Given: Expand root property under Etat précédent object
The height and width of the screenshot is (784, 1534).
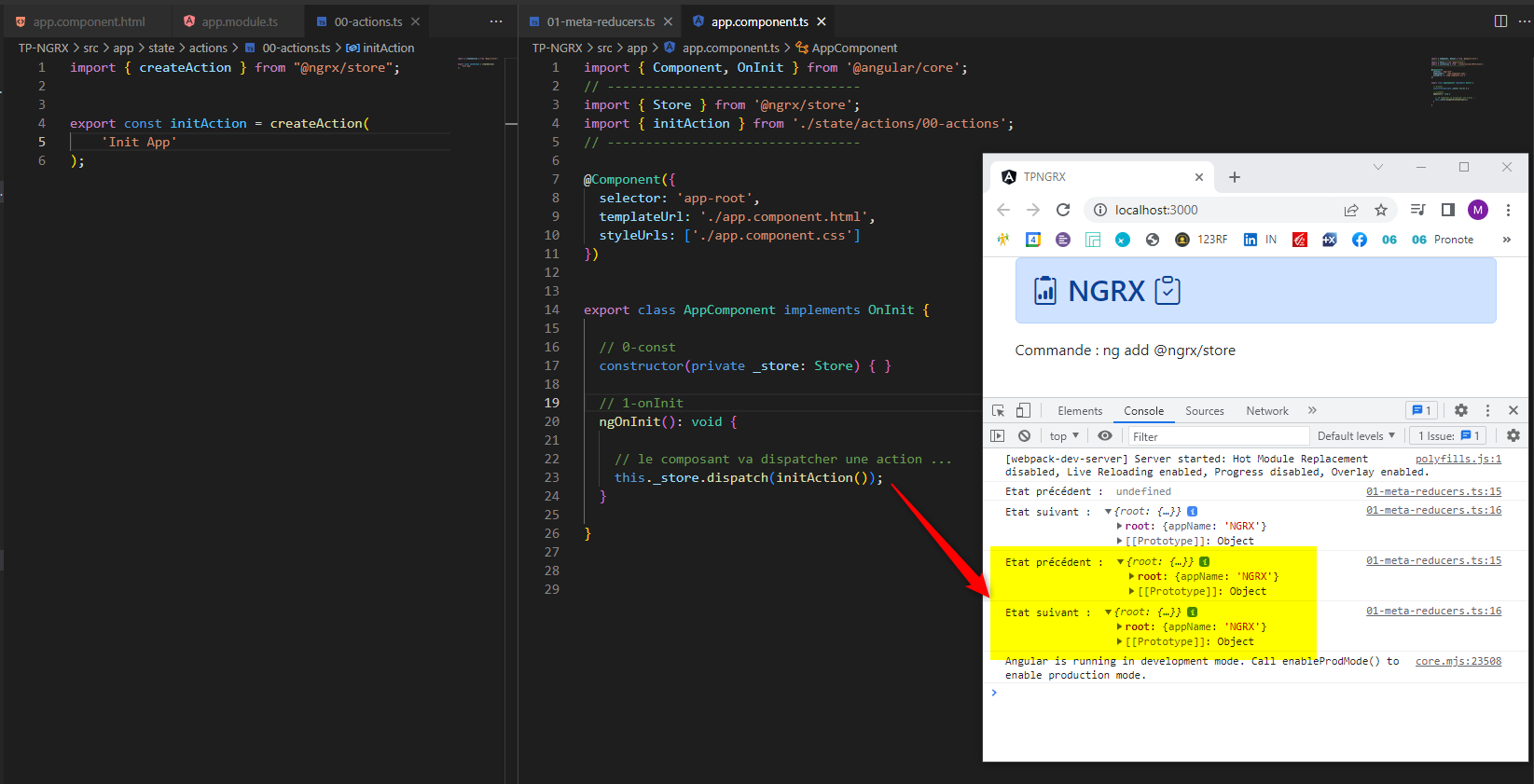Looking at the screenshot, I should click(1132, 576).
